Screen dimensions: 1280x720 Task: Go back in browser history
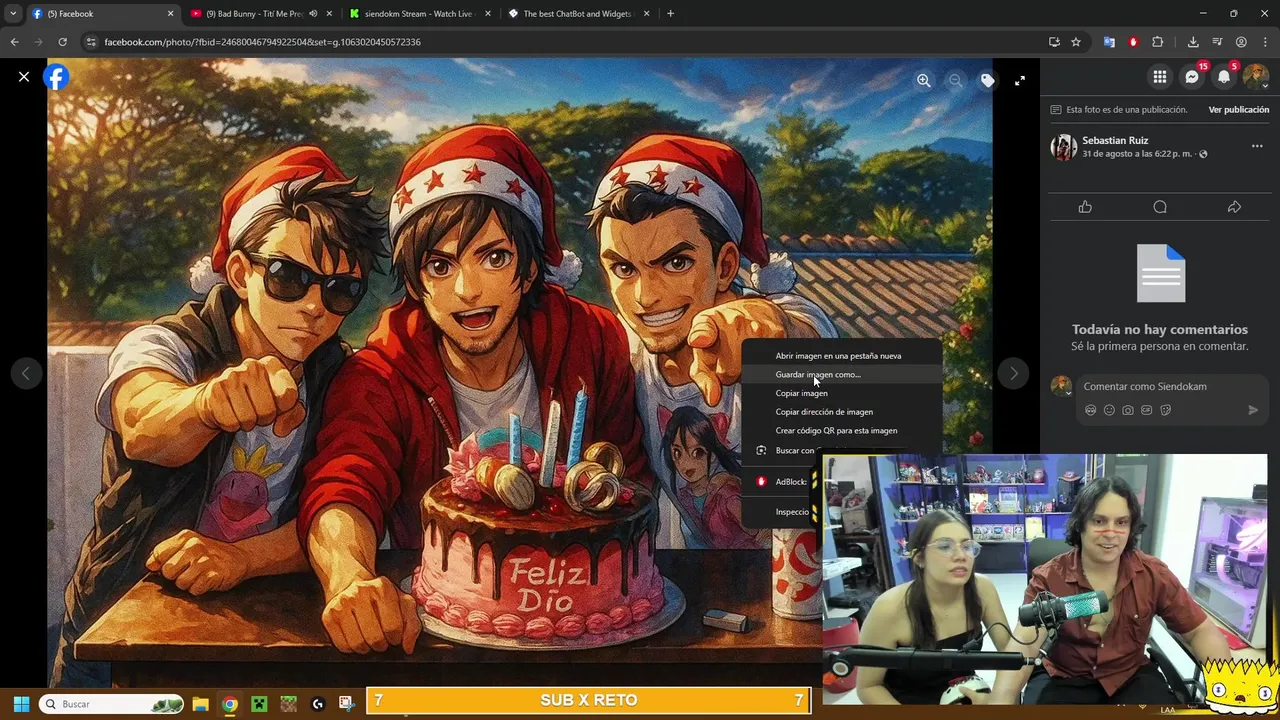point(14,42)
